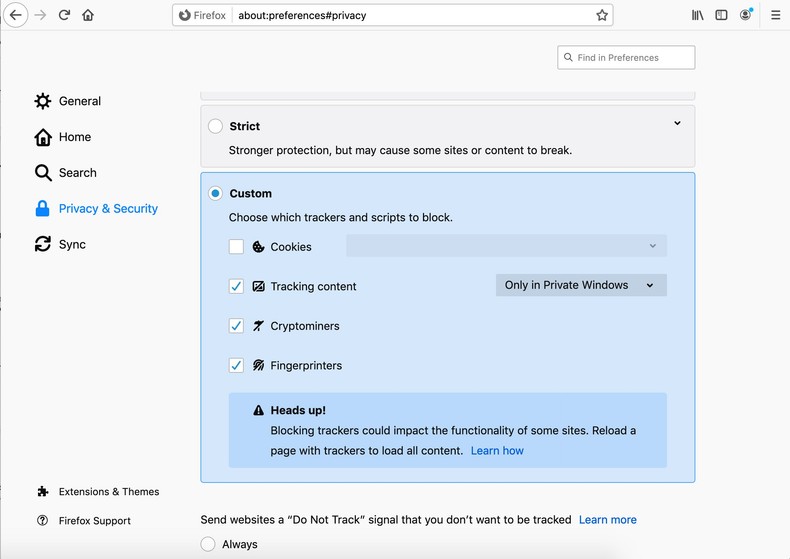Bookmark this page with the star icon
Screen dimensions: 790x559
(x=602, y=15)
